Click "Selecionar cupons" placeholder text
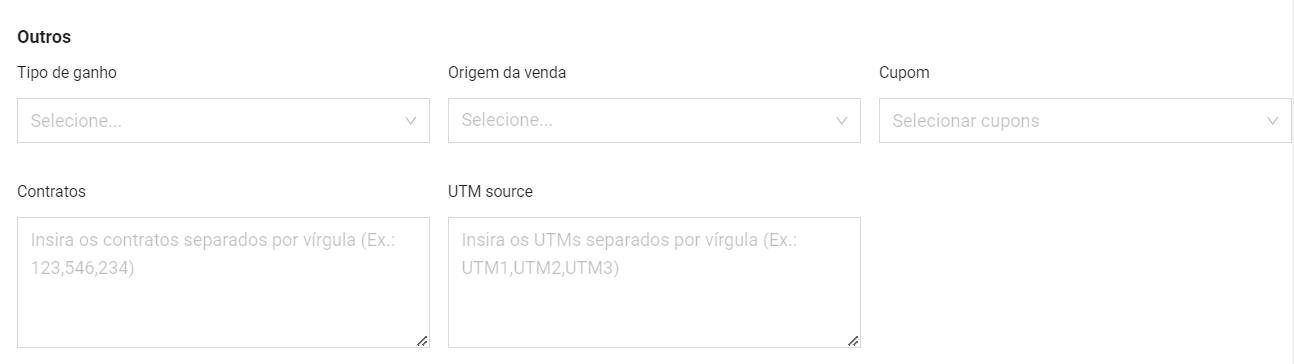The image size is (1294, 364). (966, 121)
